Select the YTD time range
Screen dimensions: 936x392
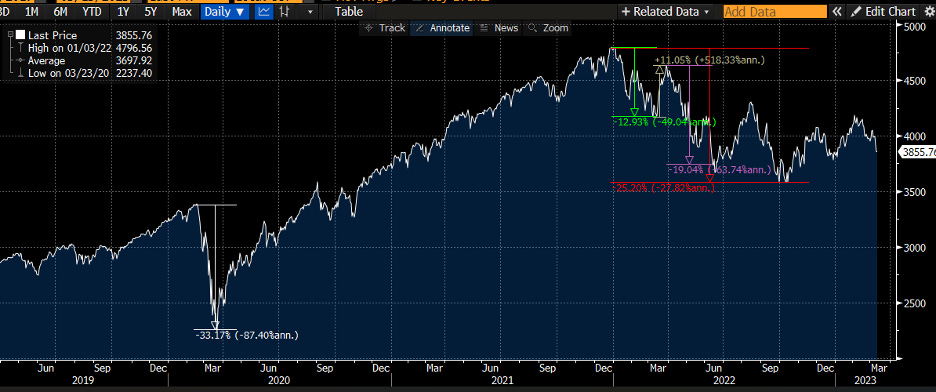[x=92, y=11]
